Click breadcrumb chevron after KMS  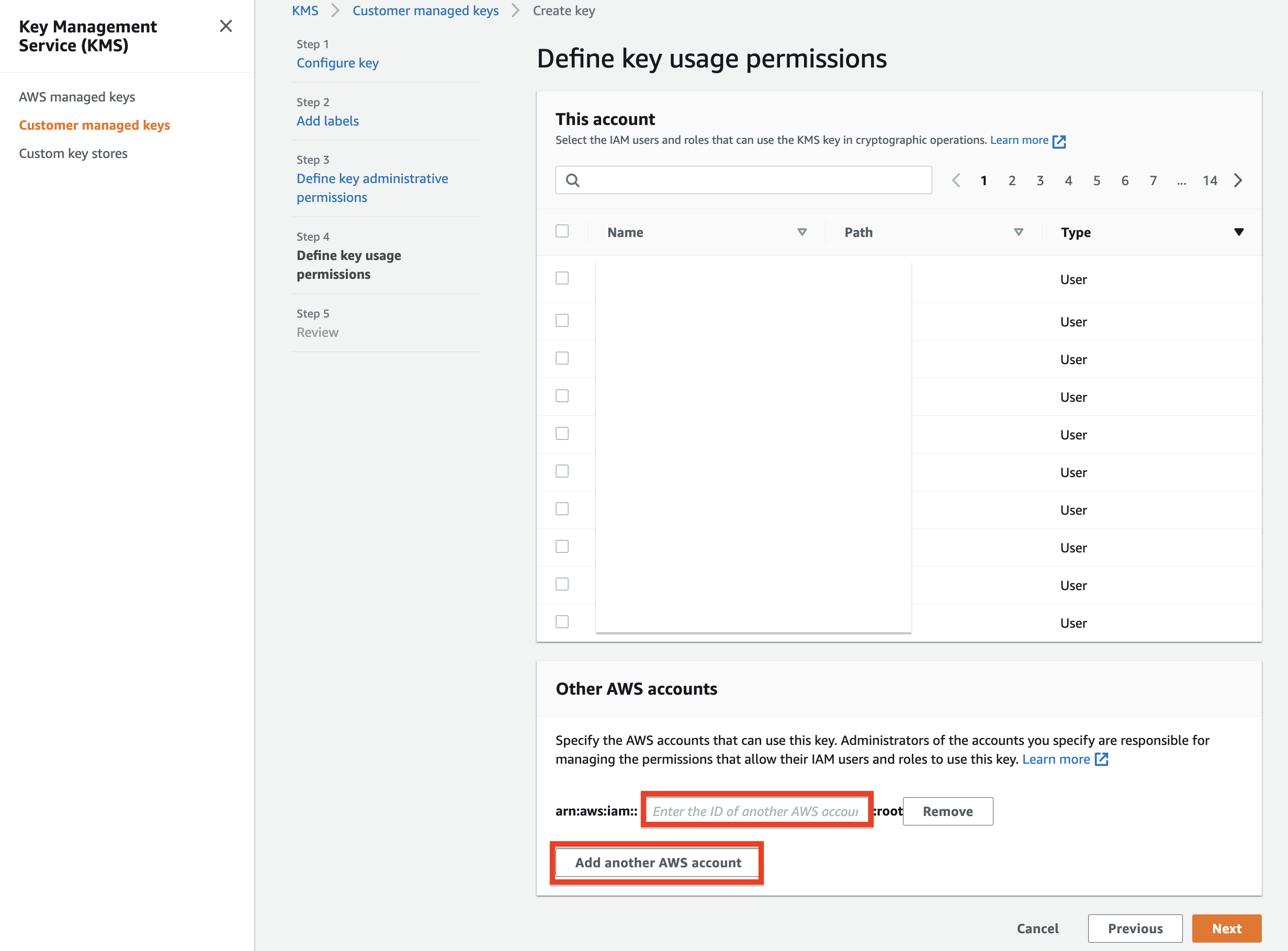335,11
